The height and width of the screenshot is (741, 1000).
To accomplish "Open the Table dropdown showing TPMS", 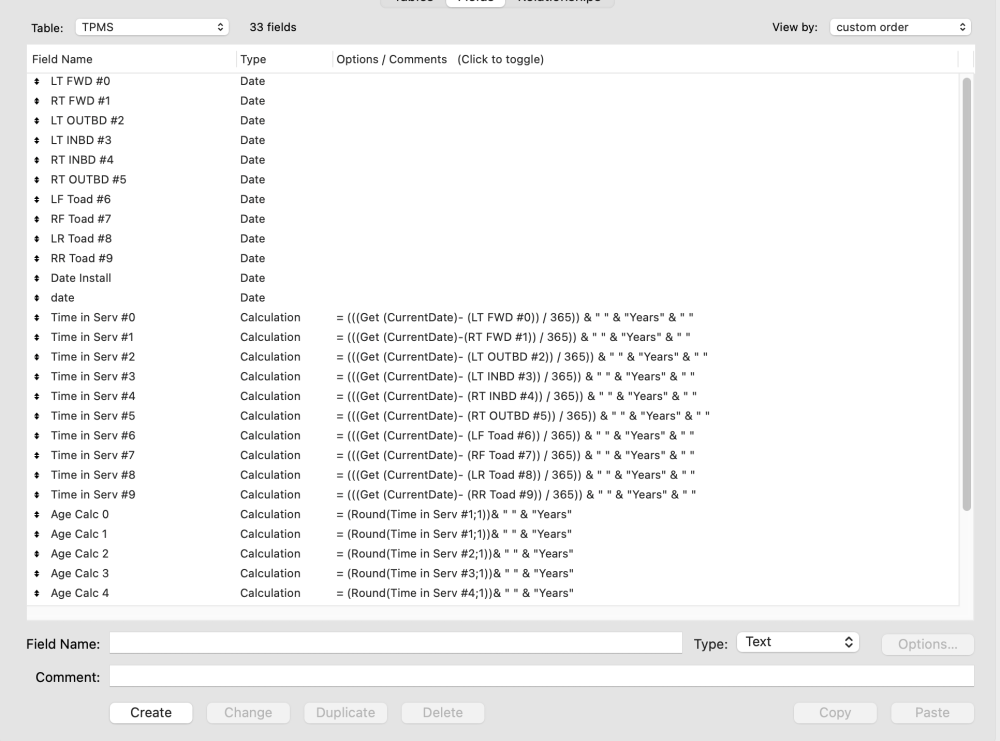I will (151, 27).
